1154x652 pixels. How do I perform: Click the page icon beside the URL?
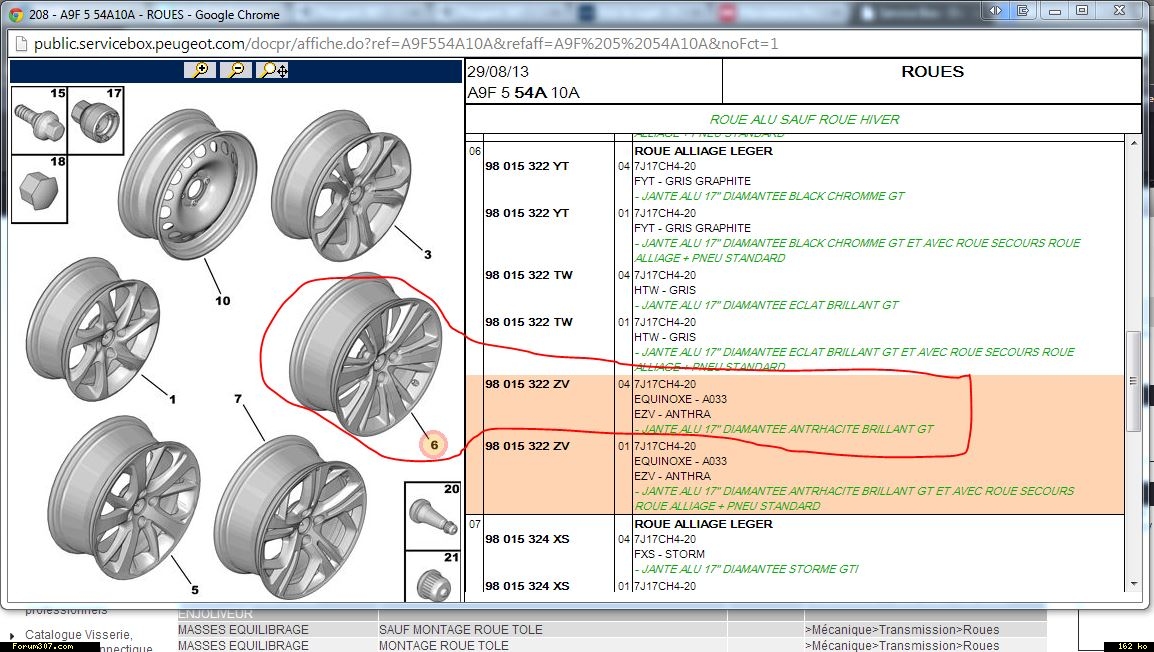(x=21, y=43)
